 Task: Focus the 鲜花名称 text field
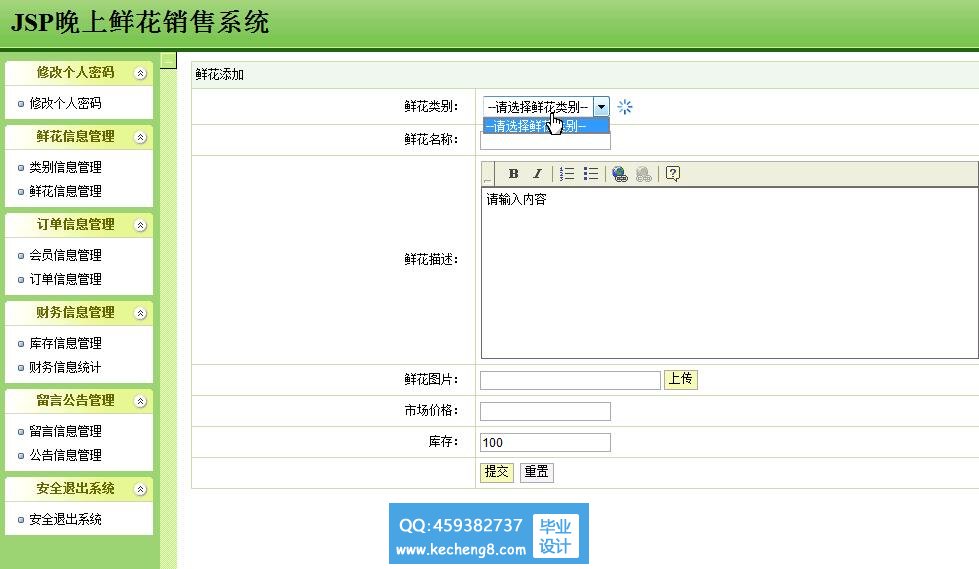pyautogui.click(x=545, y=142)
